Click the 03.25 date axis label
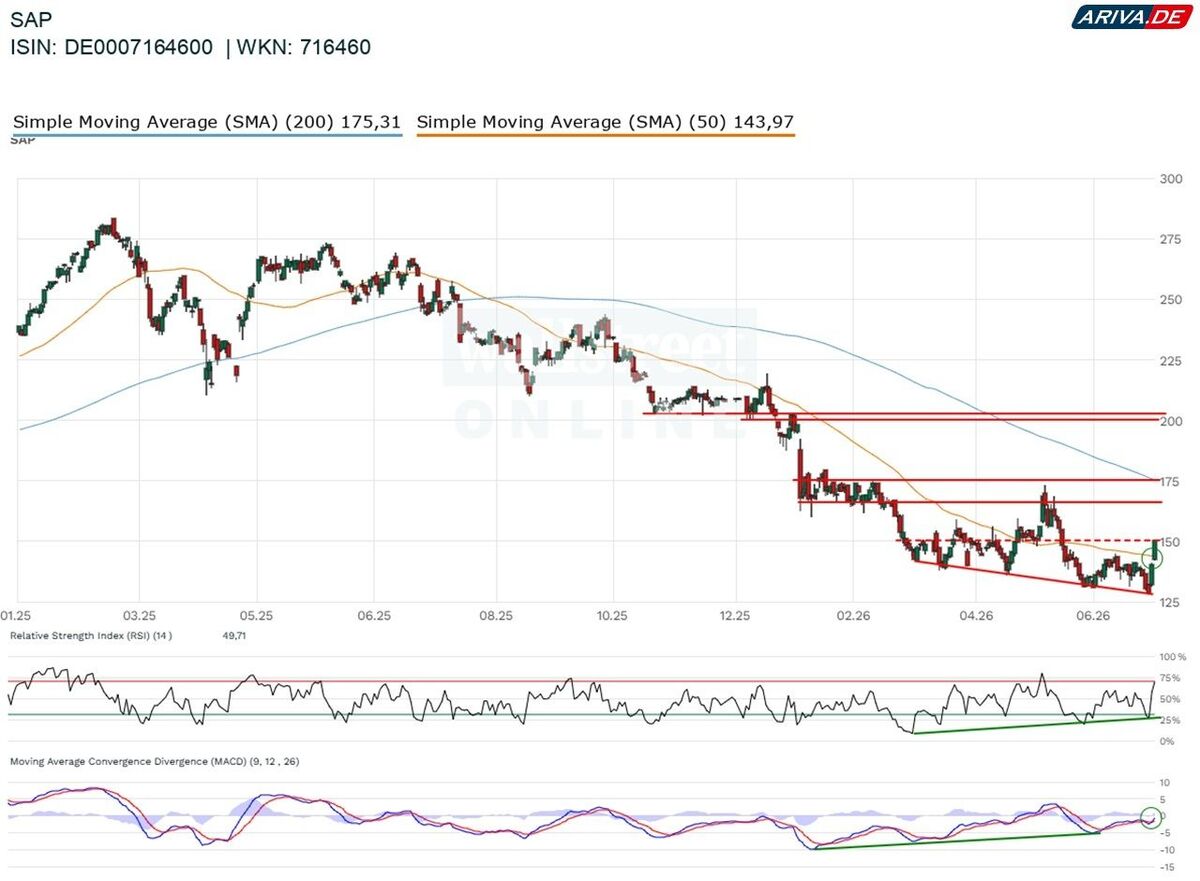This screenshot has width=1200, height=881. coord(139,616)
